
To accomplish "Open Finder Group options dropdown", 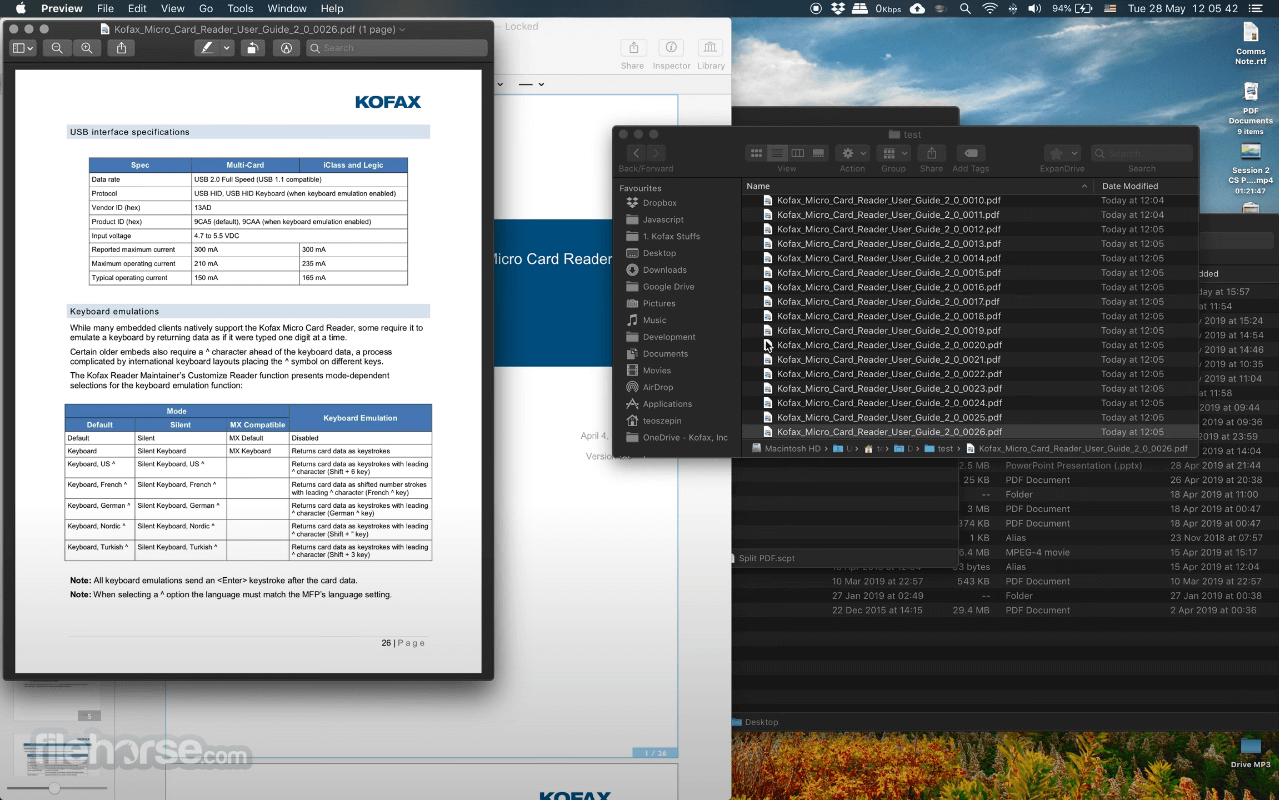I will [893, 153].
